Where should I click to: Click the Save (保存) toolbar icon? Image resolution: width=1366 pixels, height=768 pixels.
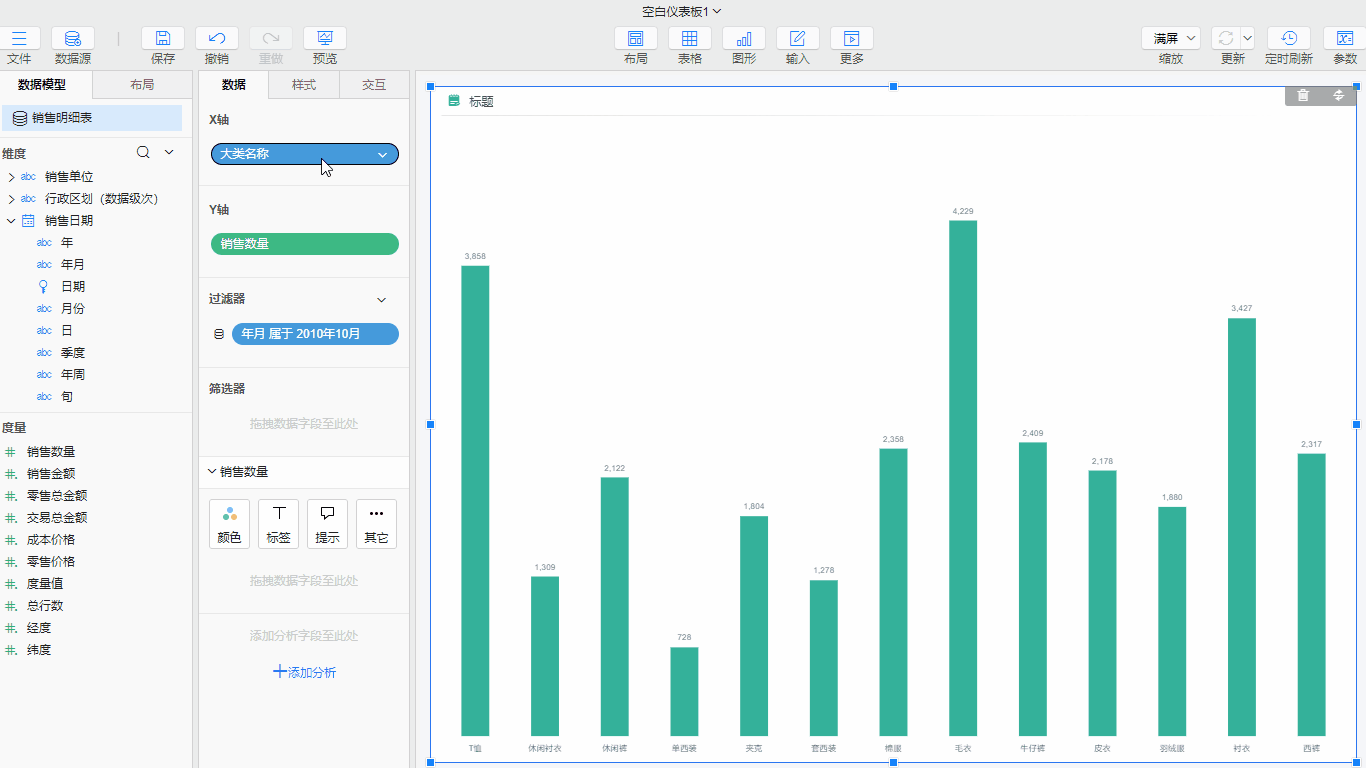[x=162, y=39]
